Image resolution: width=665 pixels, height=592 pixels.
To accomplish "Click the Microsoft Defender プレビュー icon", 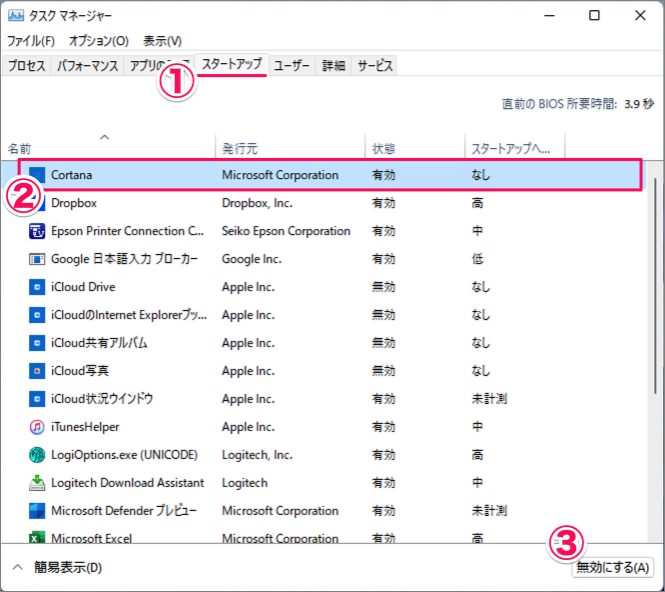I will click(37, 511).
